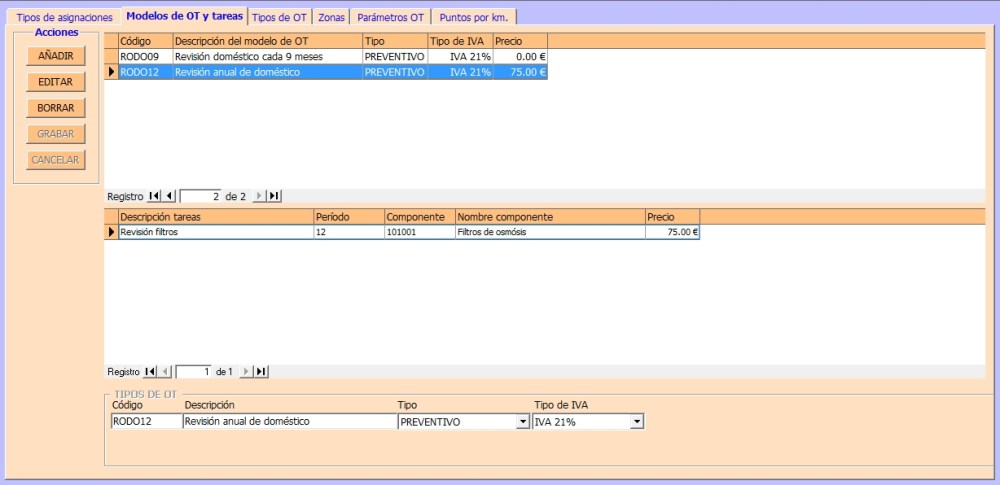The height and width of the screenshot is (485, 1000).
Task: Select Revisión anual de doméstico table cell
Action: click(x=267, y=72)
